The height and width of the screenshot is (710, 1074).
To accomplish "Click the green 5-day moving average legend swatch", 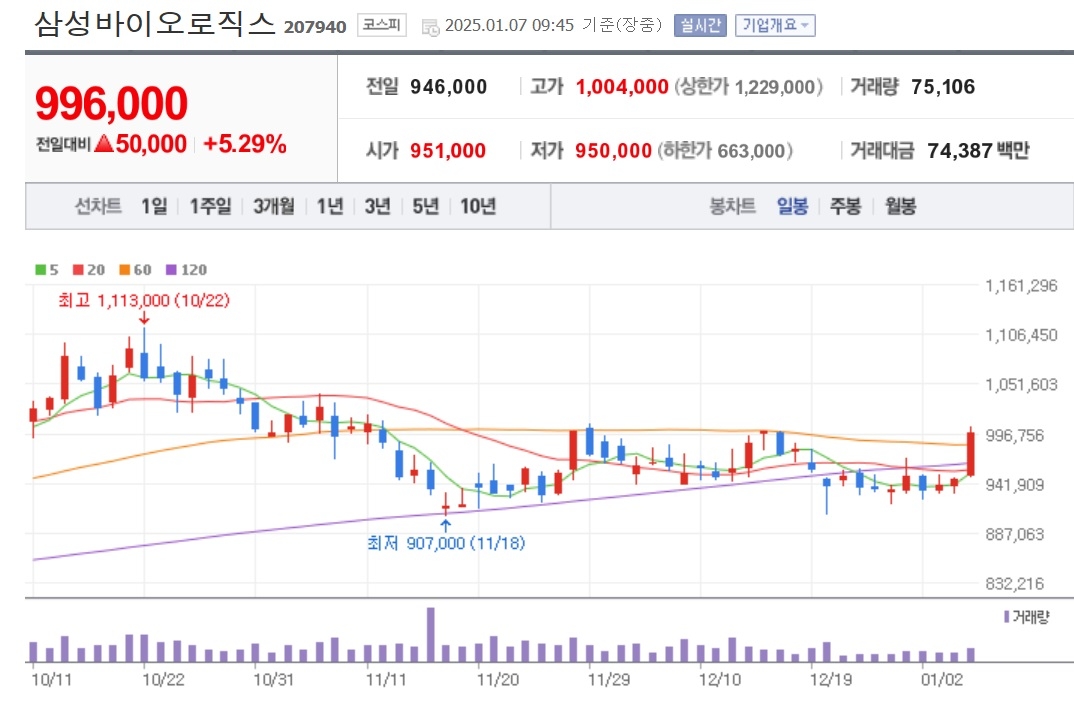I will tap(40, 270).
